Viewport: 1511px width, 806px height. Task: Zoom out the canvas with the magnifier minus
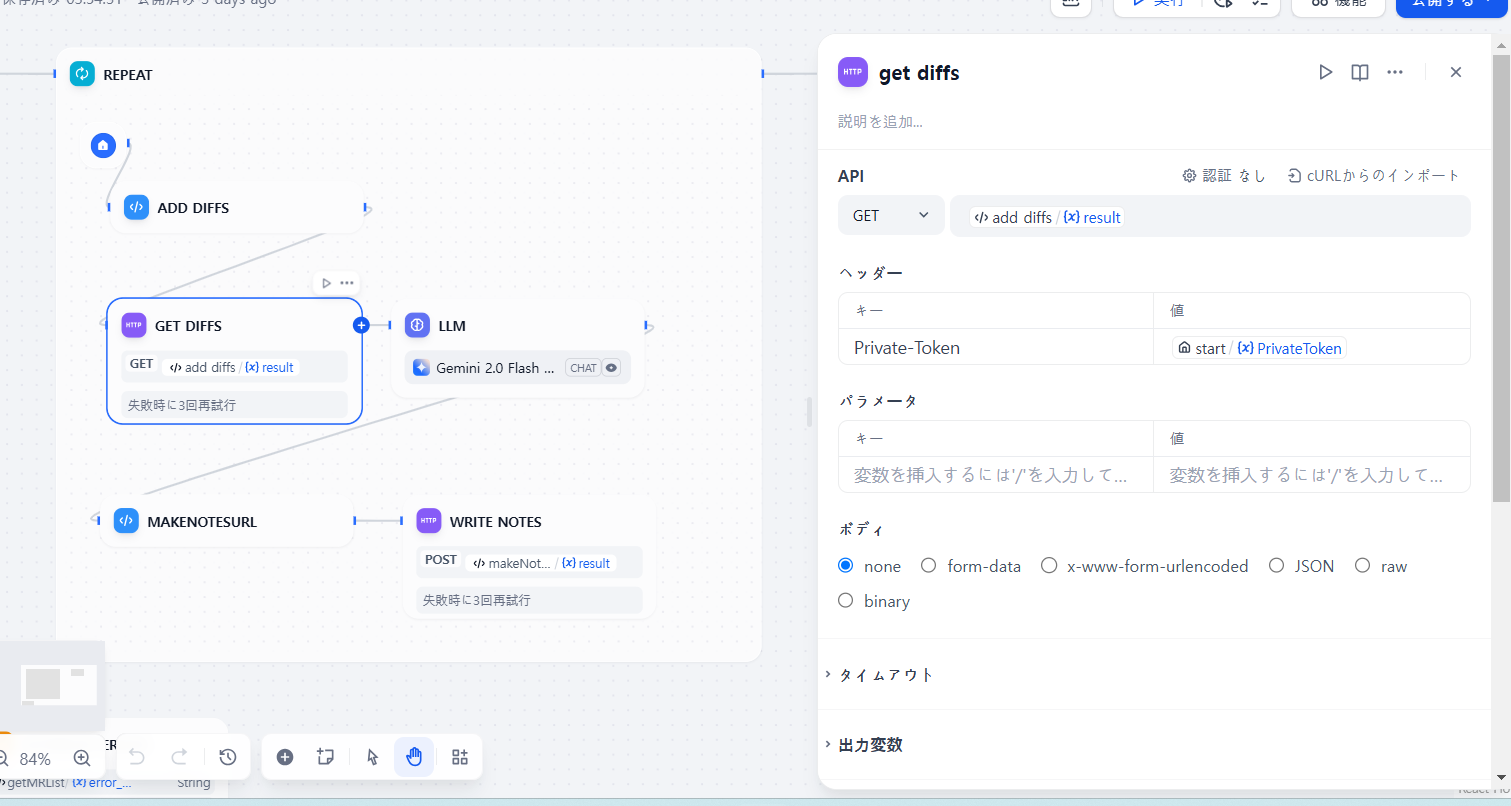(3, 758)
